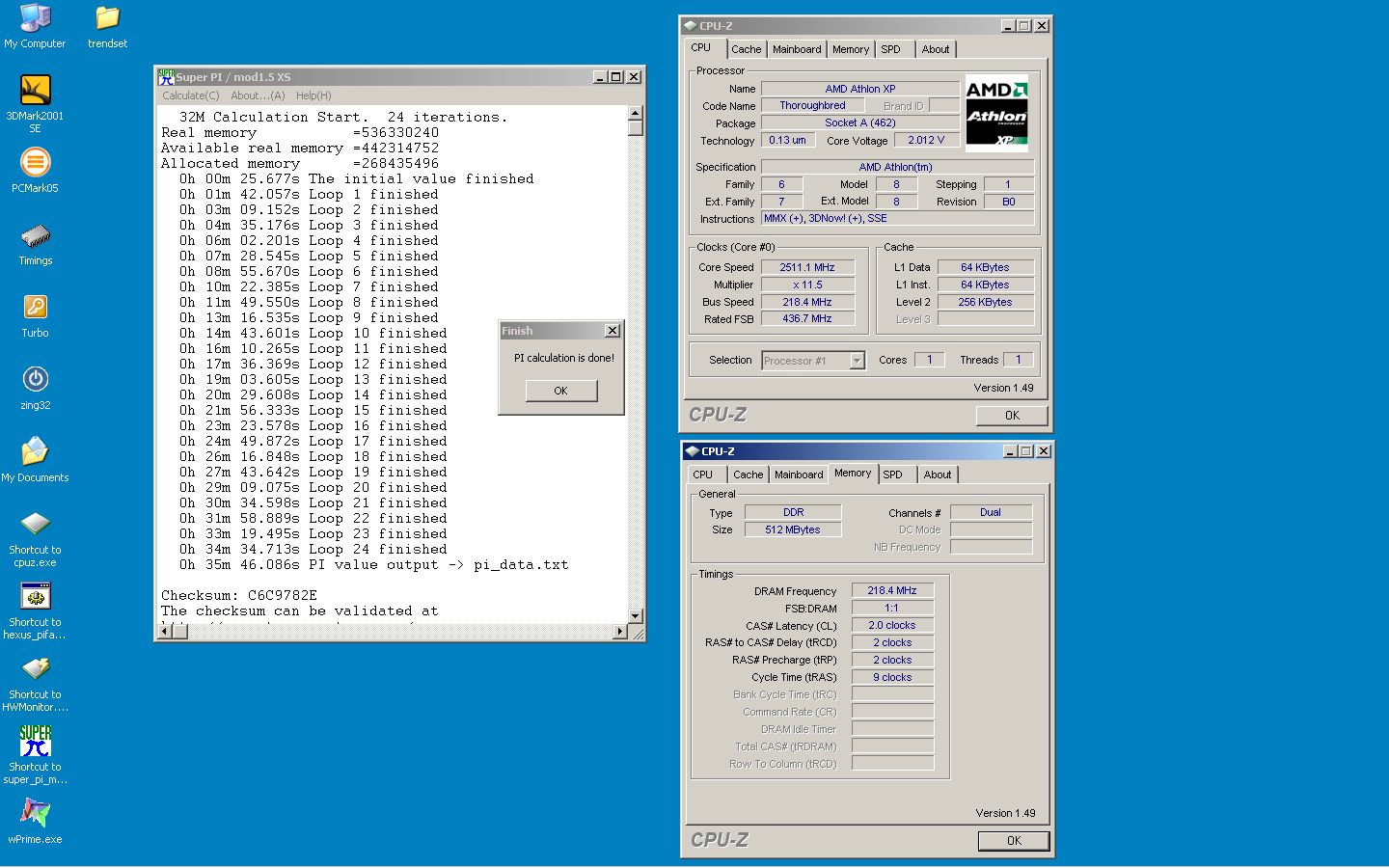Image resolution: width=1389 pixels, height=868 pixels.
Task: Switch to Mainboard tab in top CPU-Z
Action: pos(797,49)
